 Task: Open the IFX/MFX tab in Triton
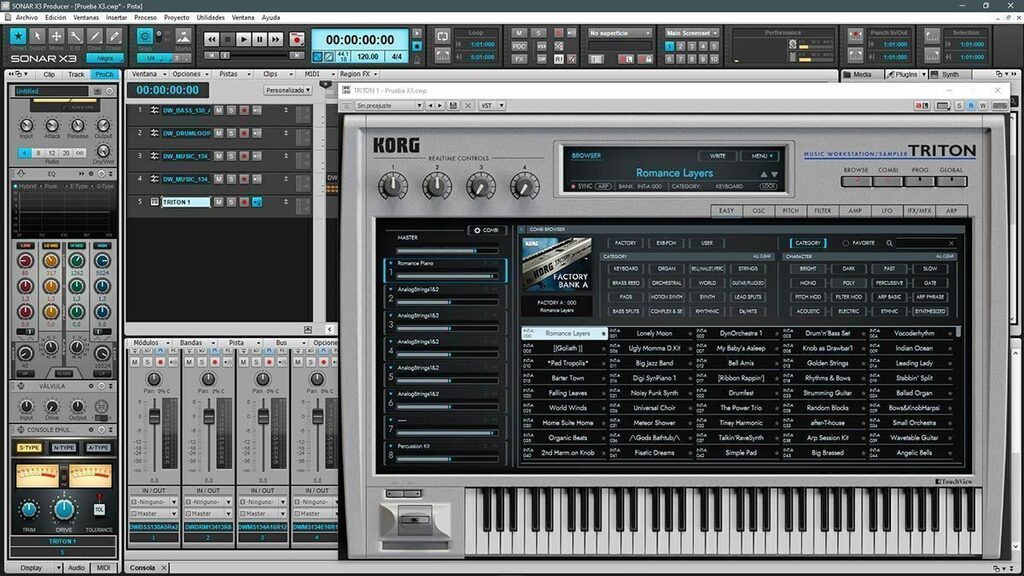tap(919, 211)
